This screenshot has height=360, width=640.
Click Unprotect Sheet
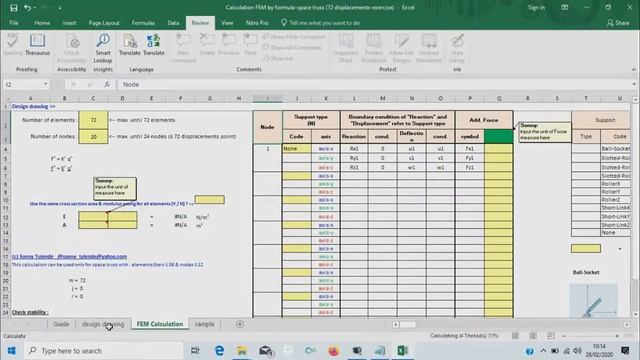pos(346,48)
